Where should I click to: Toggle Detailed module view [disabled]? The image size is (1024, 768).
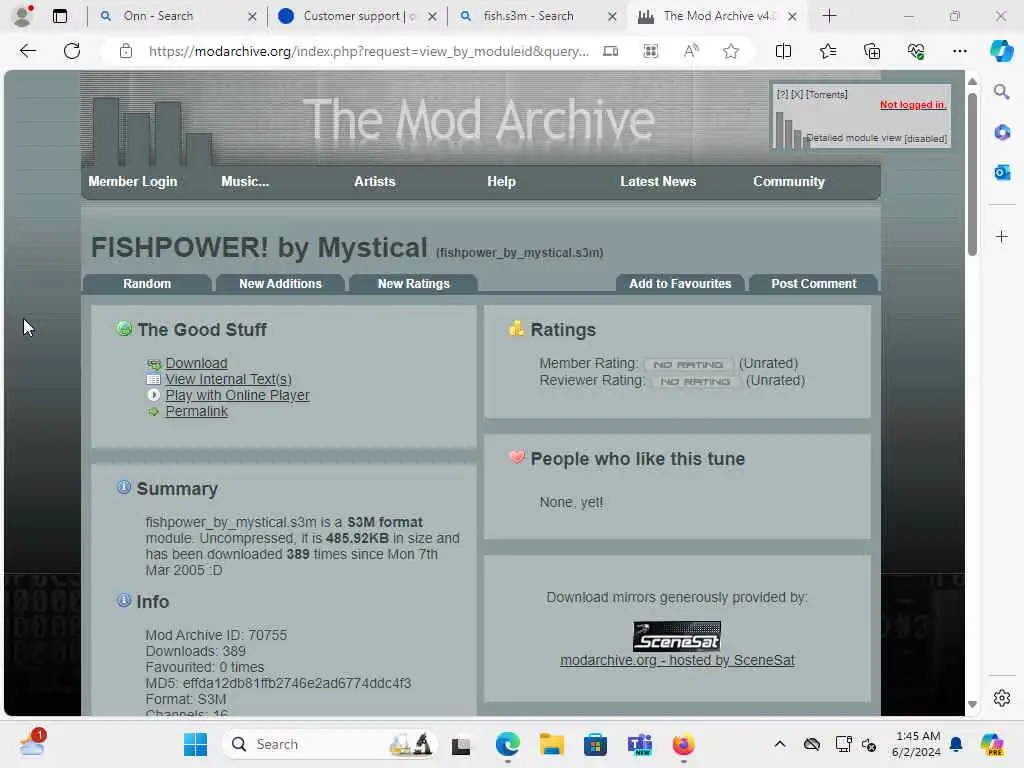click(876, 138)
